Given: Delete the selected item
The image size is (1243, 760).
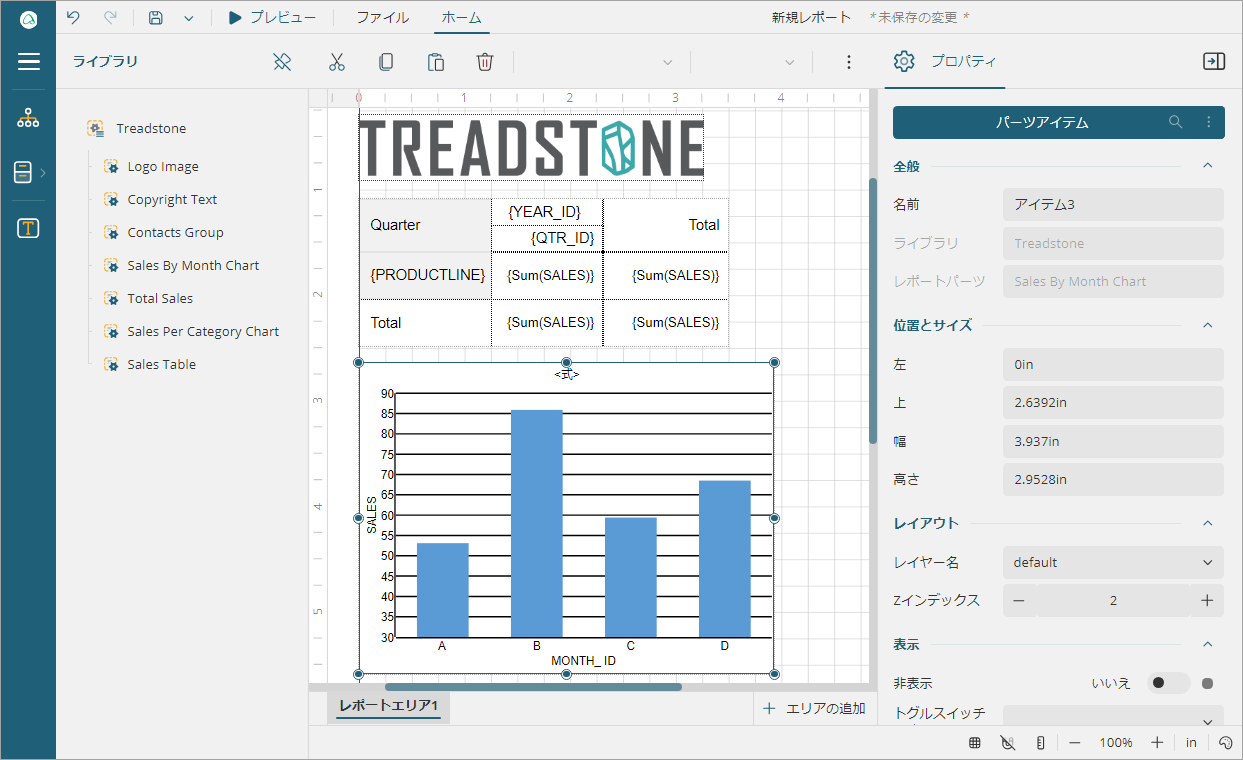Looking at the screenshot, I should click(x=485, y=62).
